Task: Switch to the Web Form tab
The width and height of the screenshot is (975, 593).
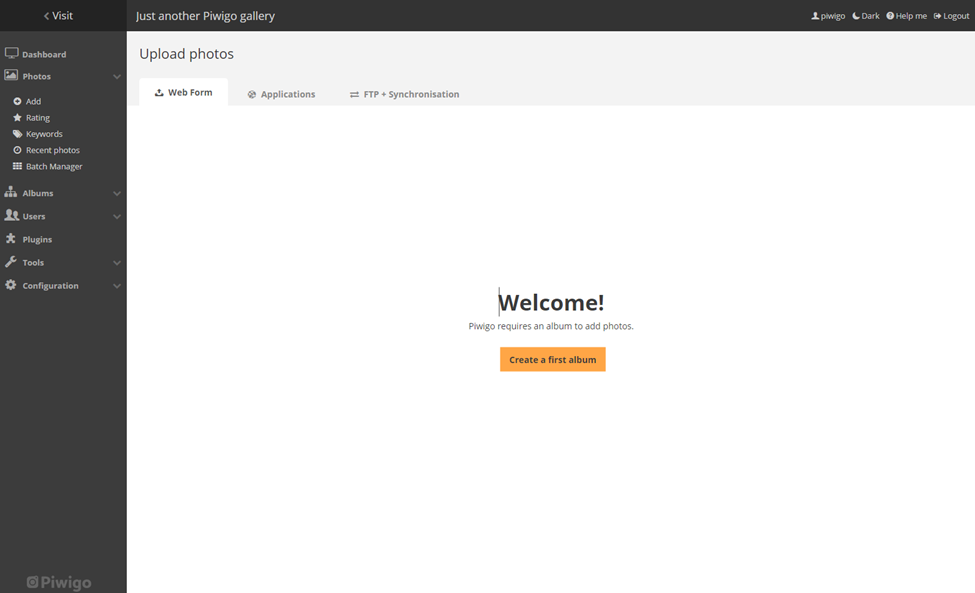Action: point(183,92)
